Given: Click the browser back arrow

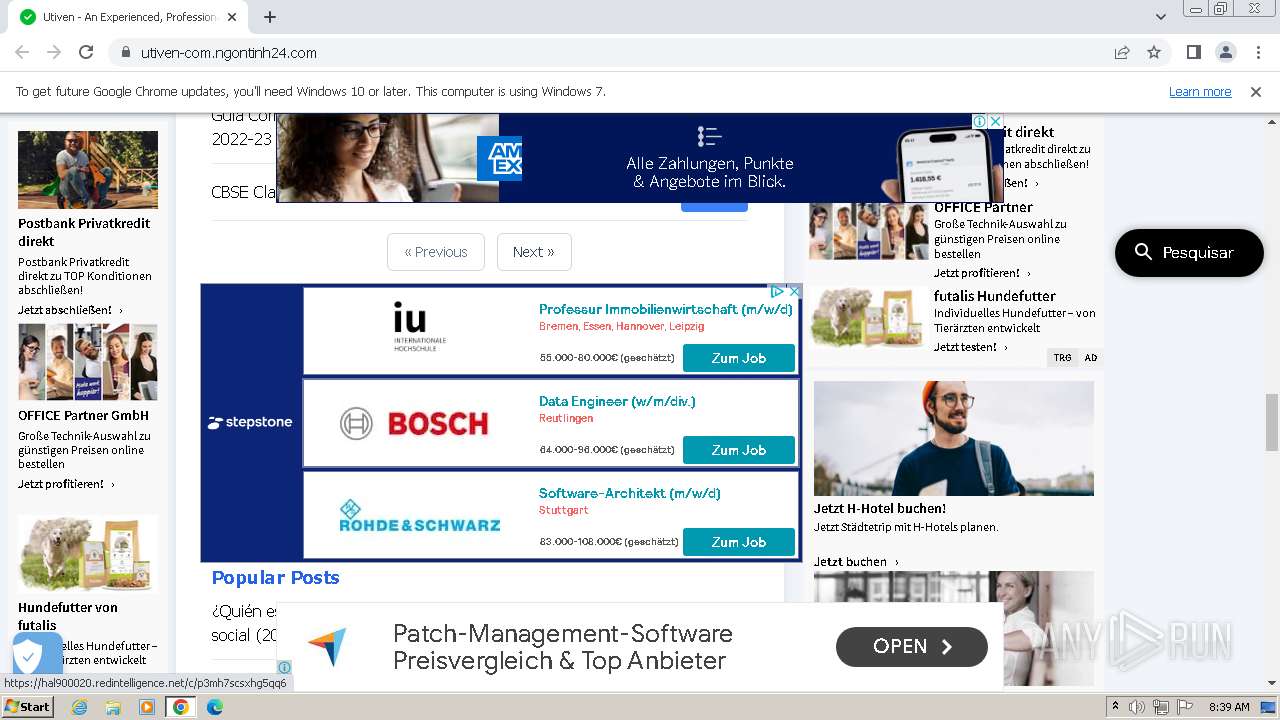Looking at the screenshot, I should click(x=22, y=52).
